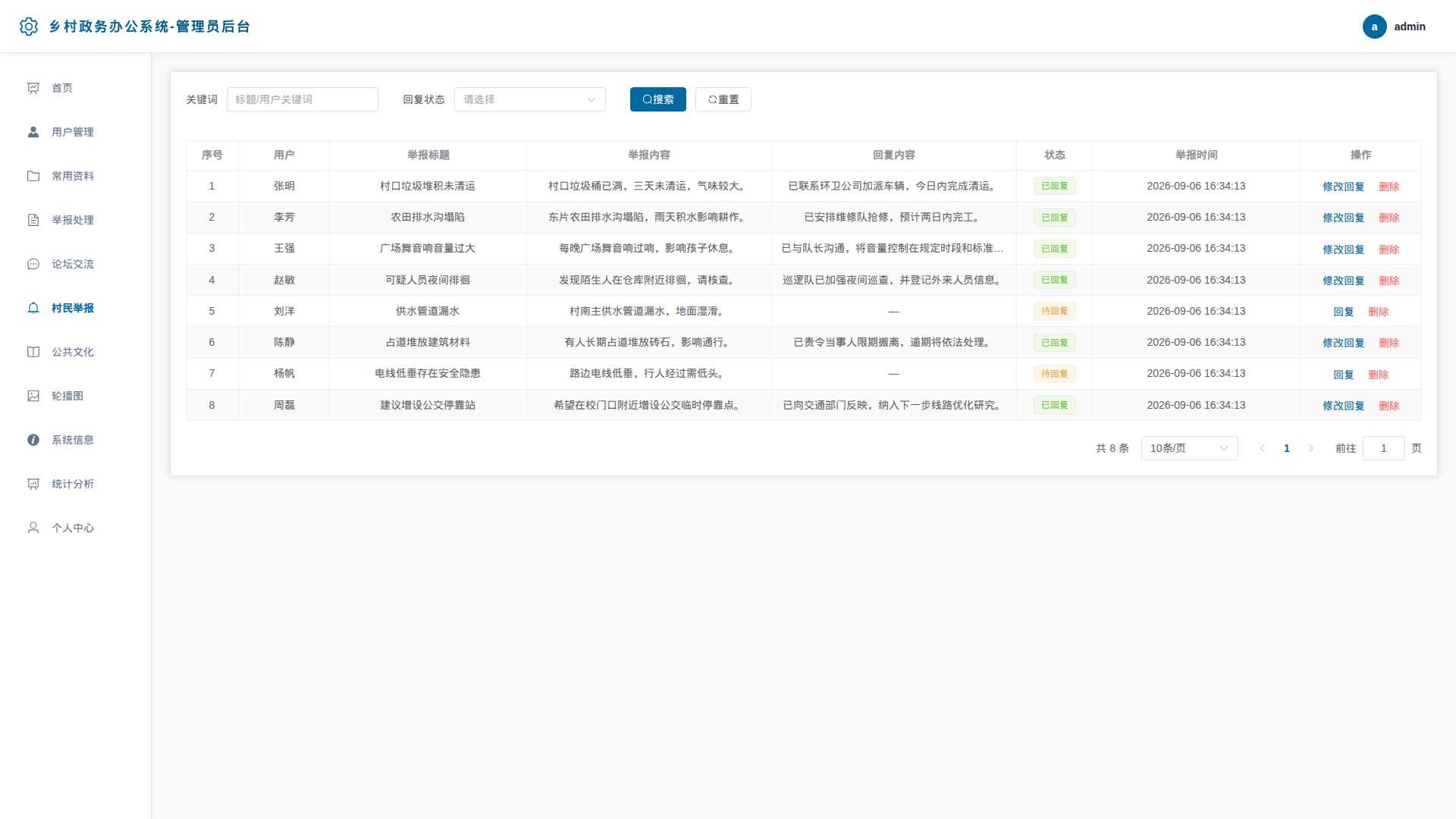Click the 已回复 tag in 张明's row
1456x819 pixels.
[x=1054, y=186]
